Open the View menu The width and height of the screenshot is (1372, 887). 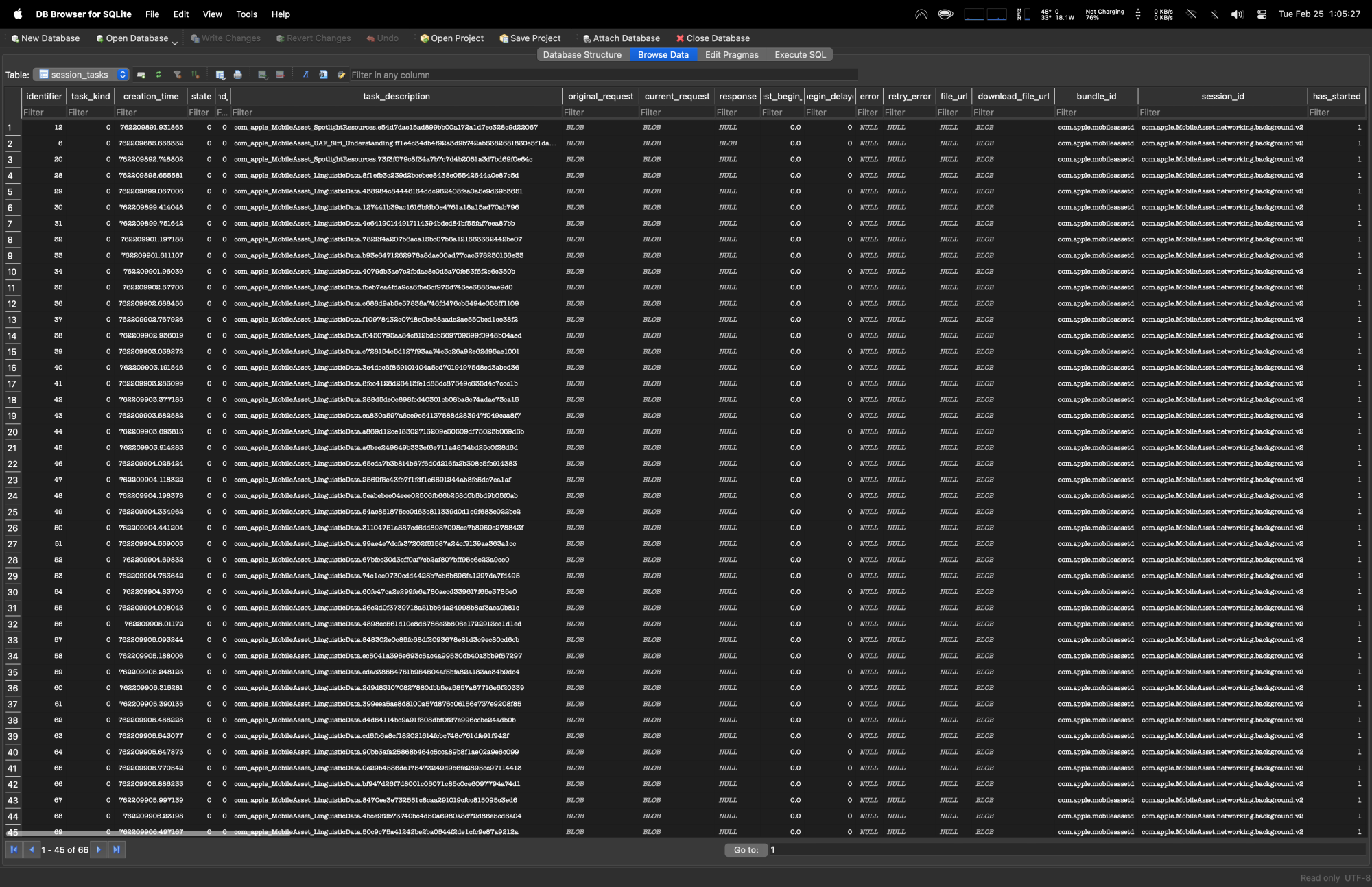click(x=213, y=14)
